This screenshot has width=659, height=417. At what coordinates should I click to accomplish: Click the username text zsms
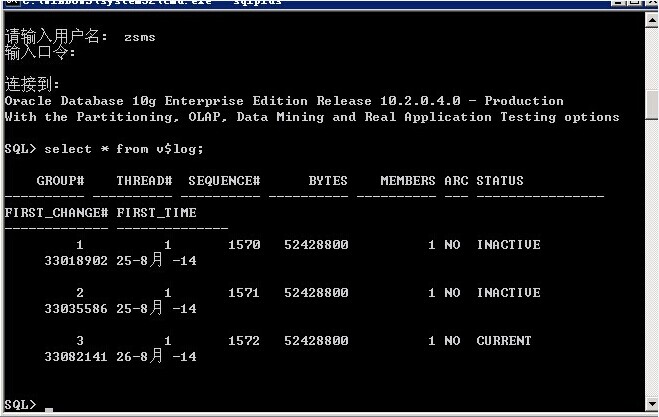pos(140,37)
